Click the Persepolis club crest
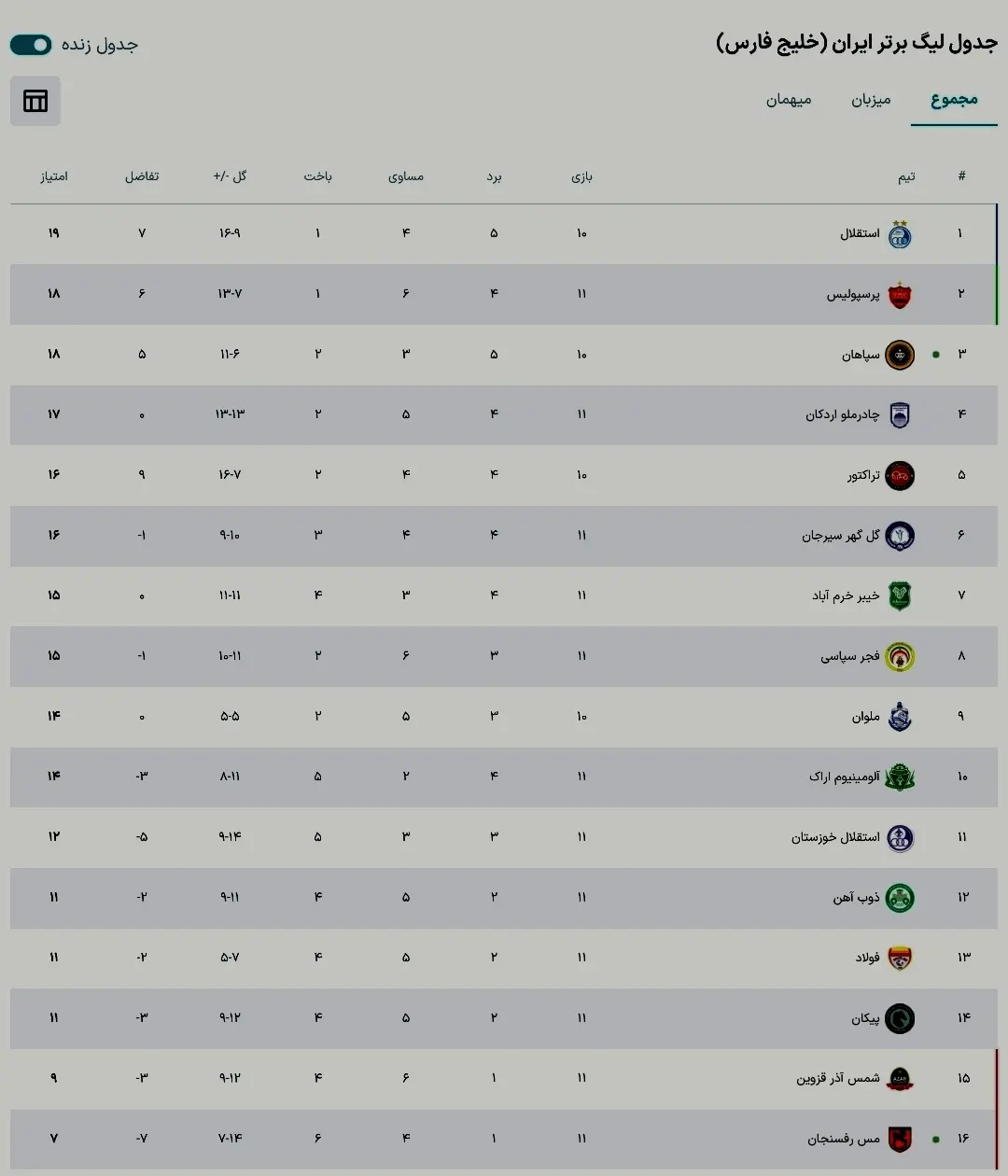Screen dimensions: 1008x1176 click(899, 295)
